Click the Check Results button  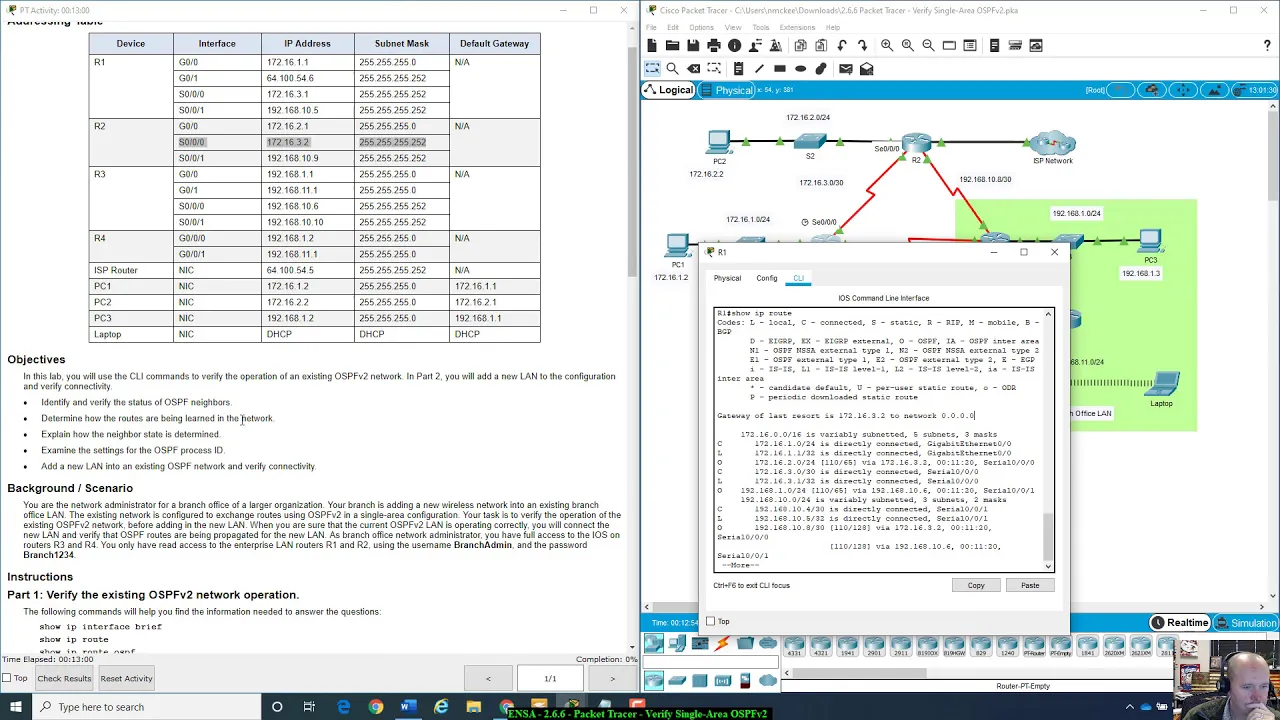tap(64, 678)
